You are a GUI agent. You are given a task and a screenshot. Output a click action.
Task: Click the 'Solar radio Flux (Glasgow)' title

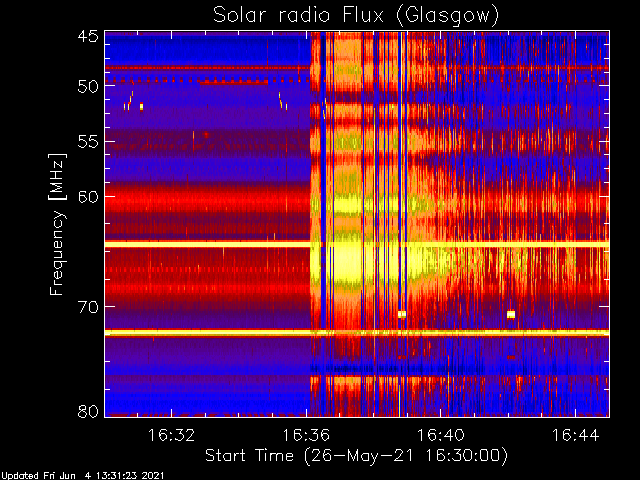[356, 16]
